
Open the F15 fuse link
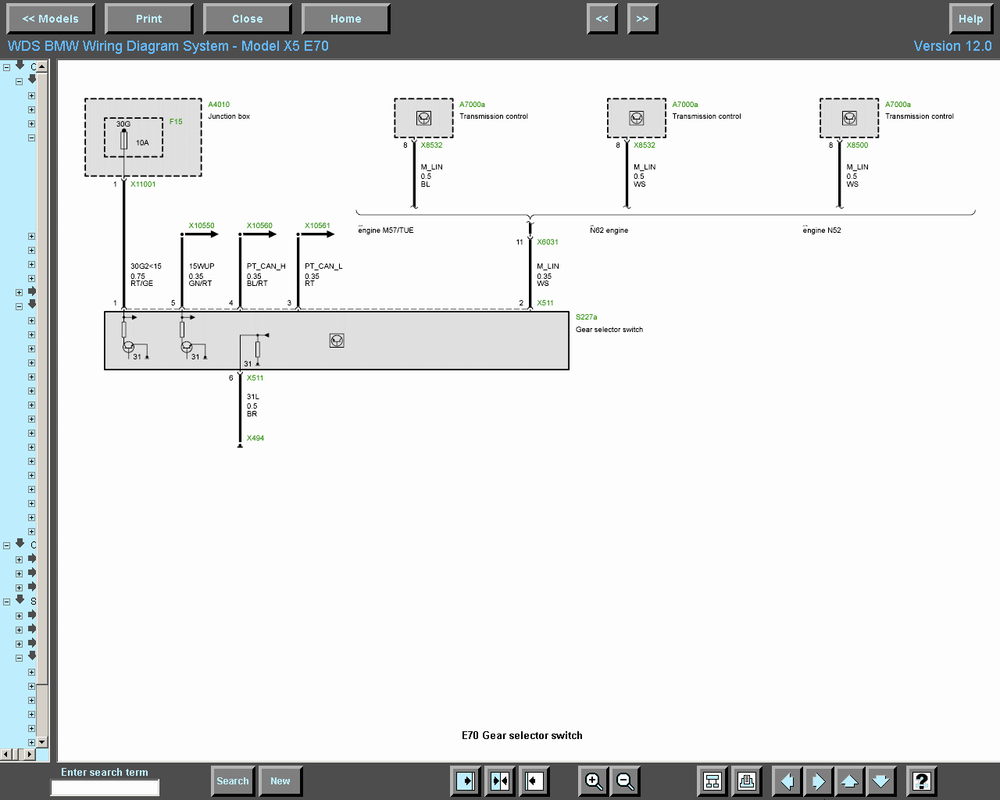176,121
